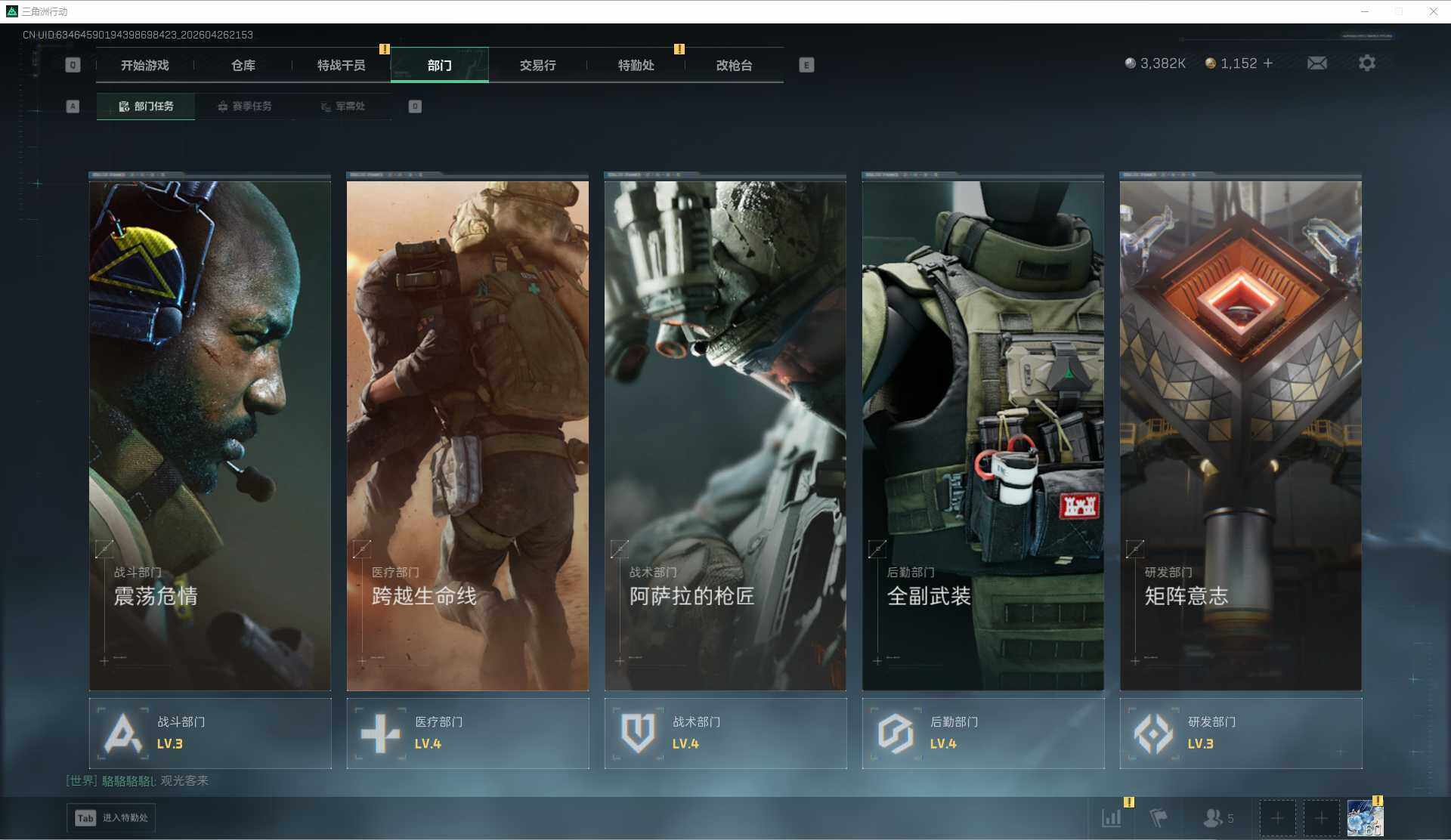Click the statistics bar chart icon
The height and width of the screenshot is (840, 1451).
point(1112,818)
